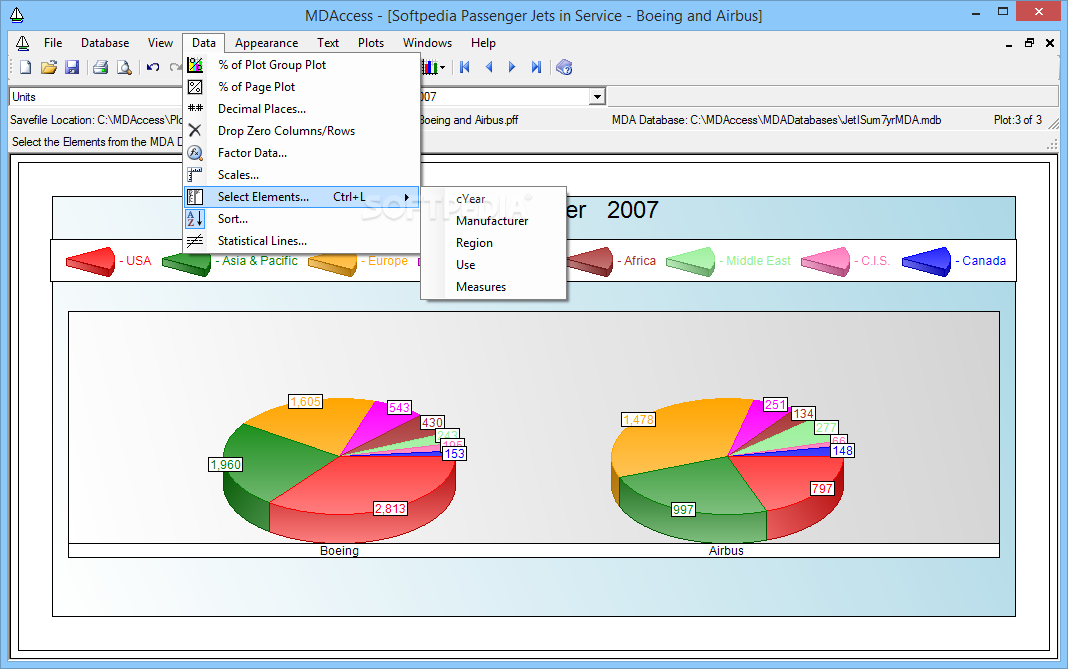Click the Airbus 1,478 data label
Image resolution: width=1068 pixels, height=669 pixels.
coord(638,420)
